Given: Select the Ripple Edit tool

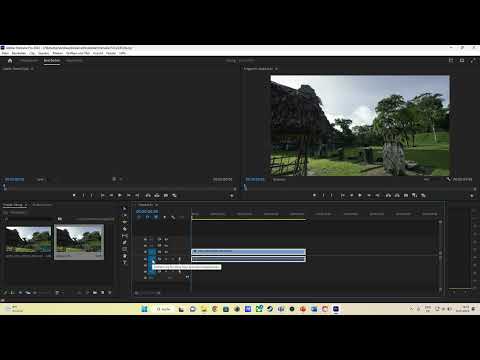Looking at the screenshot, I should click(x=125, y=222).
